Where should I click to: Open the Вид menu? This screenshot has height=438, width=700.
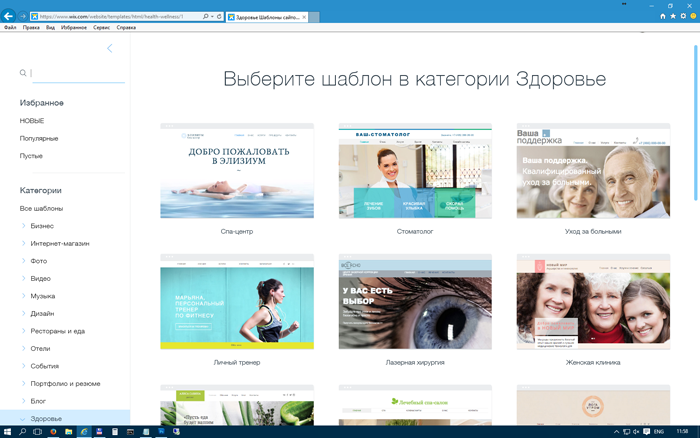pos(50,27)
